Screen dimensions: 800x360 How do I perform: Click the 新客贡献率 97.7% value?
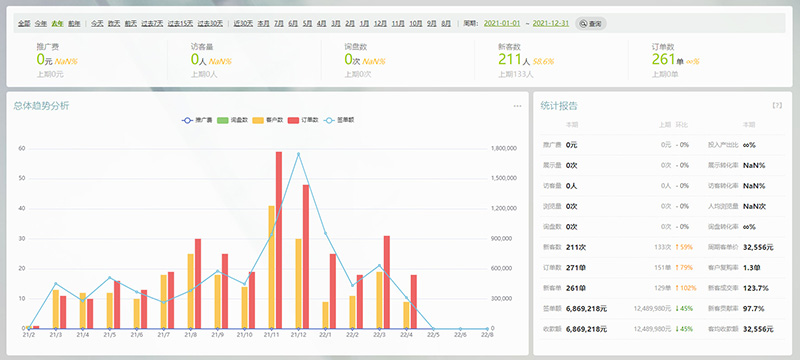pos(754,308)
